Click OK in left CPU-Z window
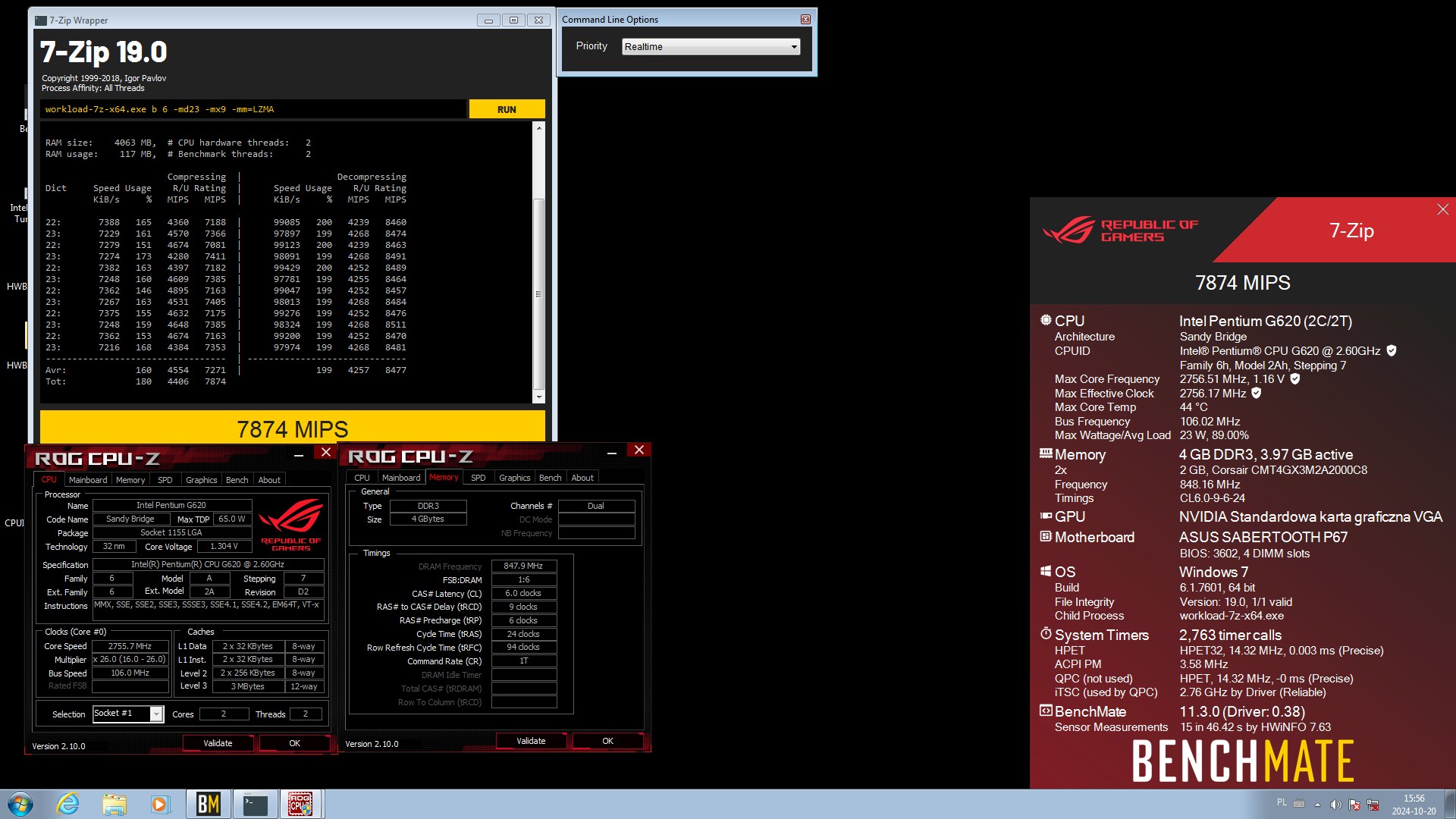Viewport: 1456px width, 819px height. tap(294, 743)
